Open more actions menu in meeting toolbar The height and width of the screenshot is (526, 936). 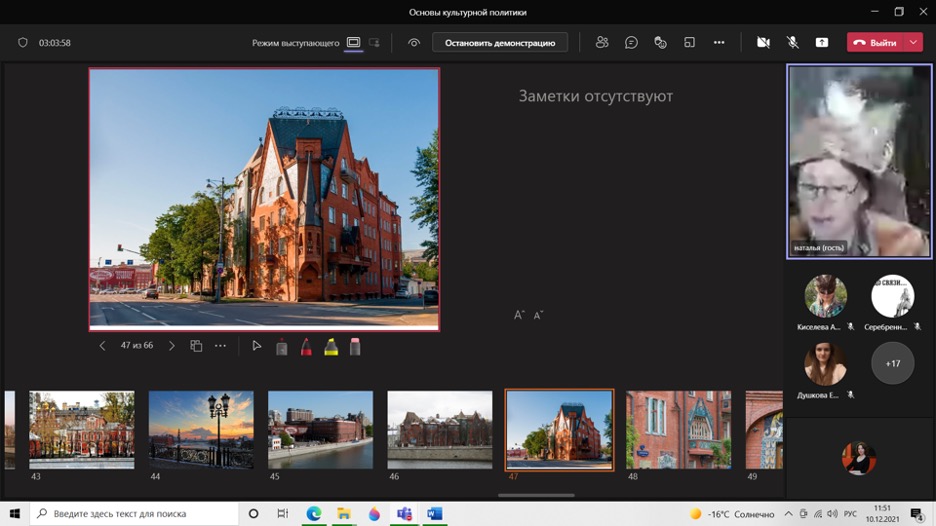(719, 43)
